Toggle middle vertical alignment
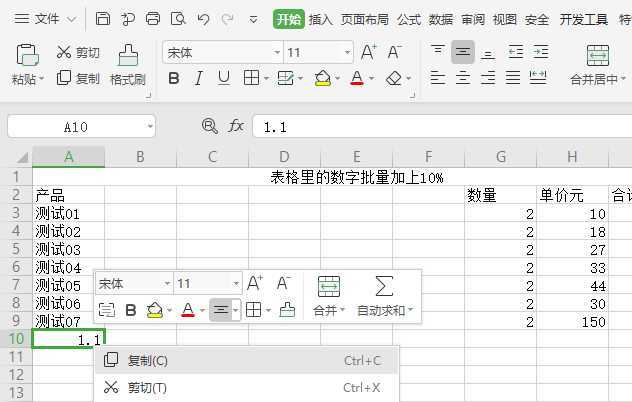 point(463,52)
